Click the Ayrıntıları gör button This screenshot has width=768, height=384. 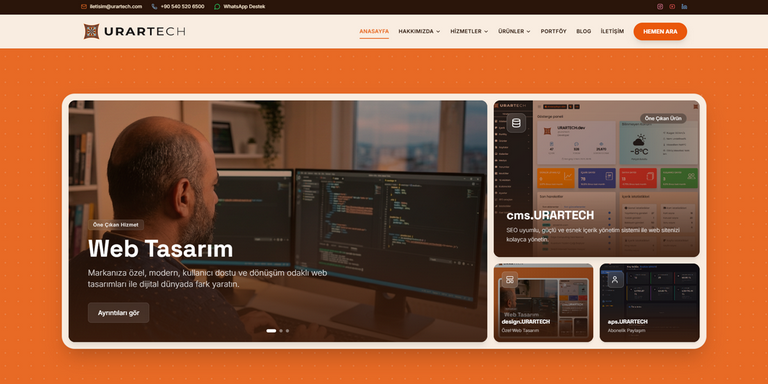119,312
